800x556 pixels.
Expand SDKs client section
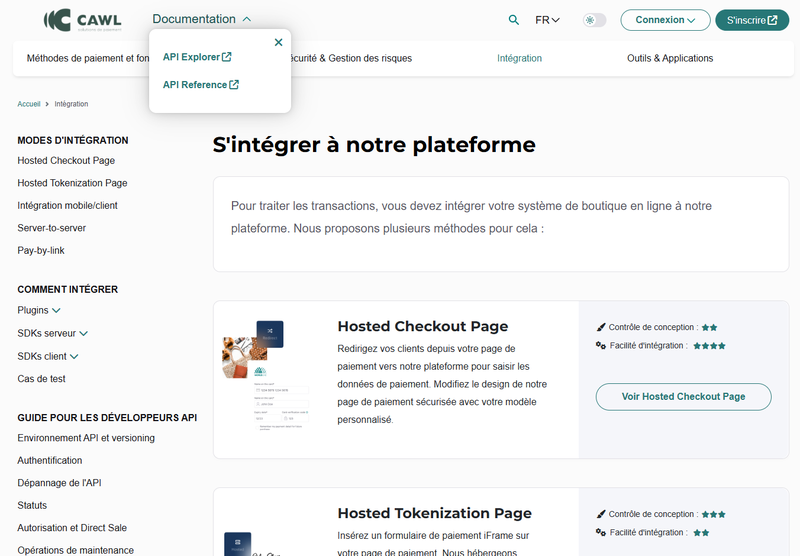click(x=48, y=356)
